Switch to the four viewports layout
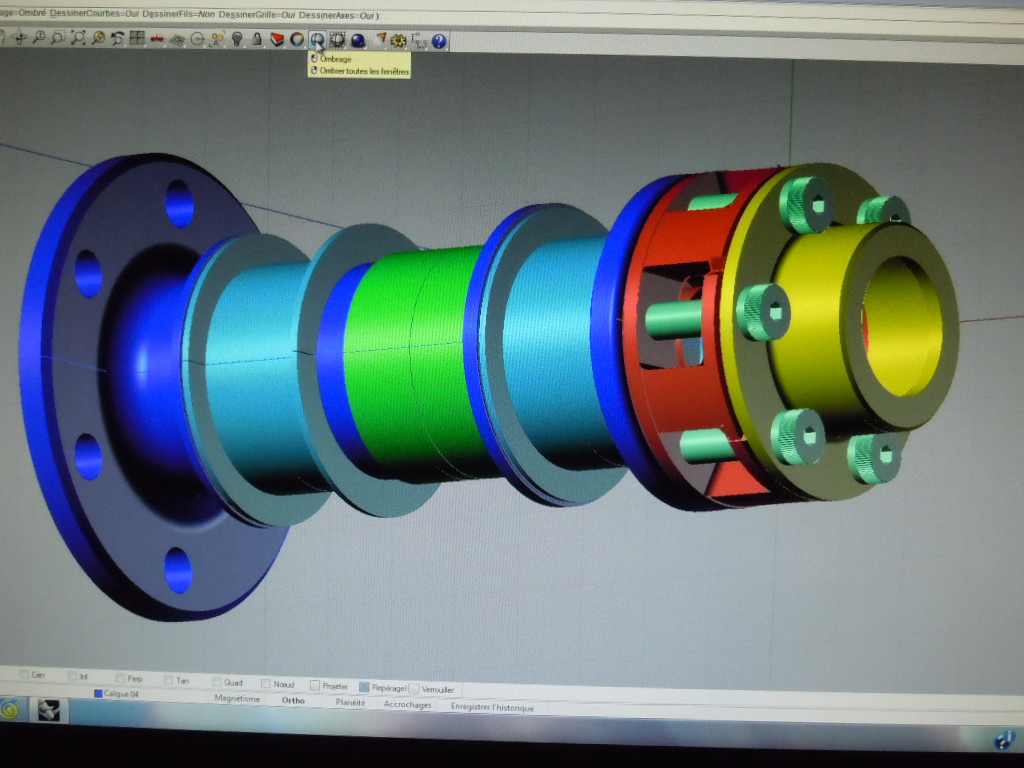The height and width of the screenshot is (768, 1024). [x=137, y=39]
